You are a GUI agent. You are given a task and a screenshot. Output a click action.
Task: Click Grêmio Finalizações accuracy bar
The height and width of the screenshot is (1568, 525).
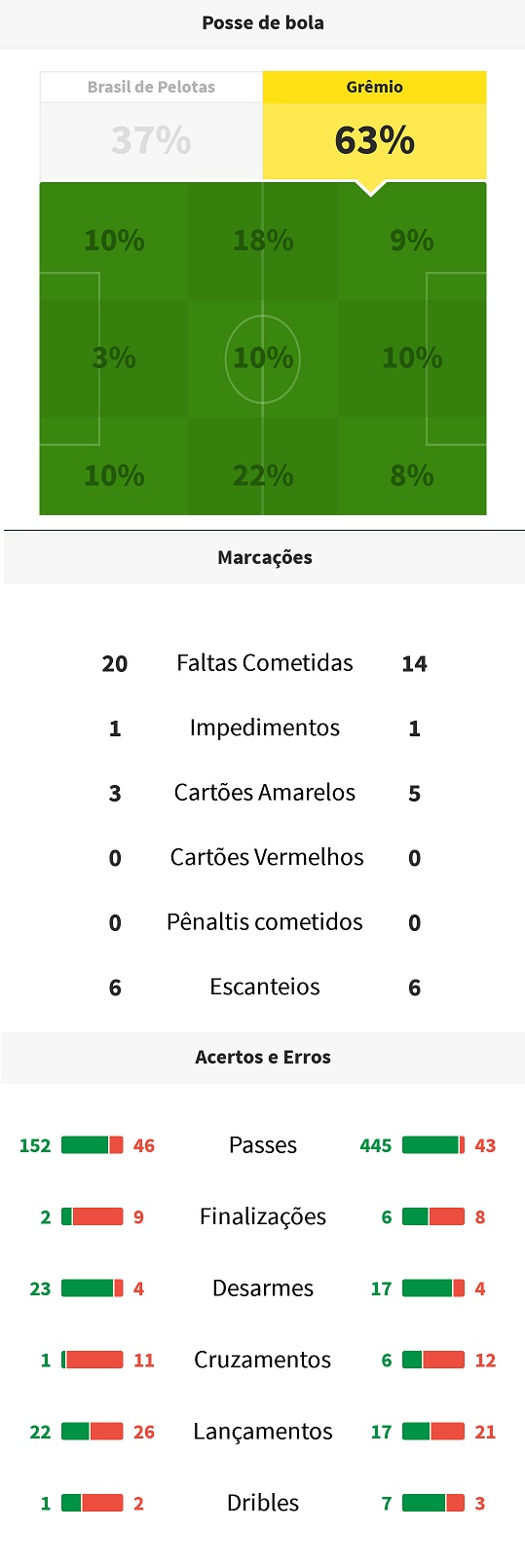point(433,1216)
